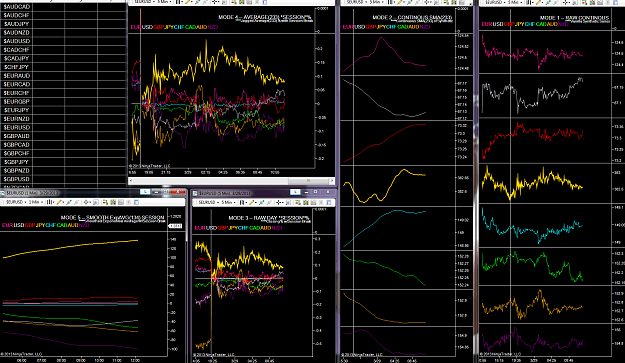Image resolution: width=625 pixels, height=363 pixels.
Task: Click zoom in icon on Mode 5 chart toolbar
Action: (69, 202)
